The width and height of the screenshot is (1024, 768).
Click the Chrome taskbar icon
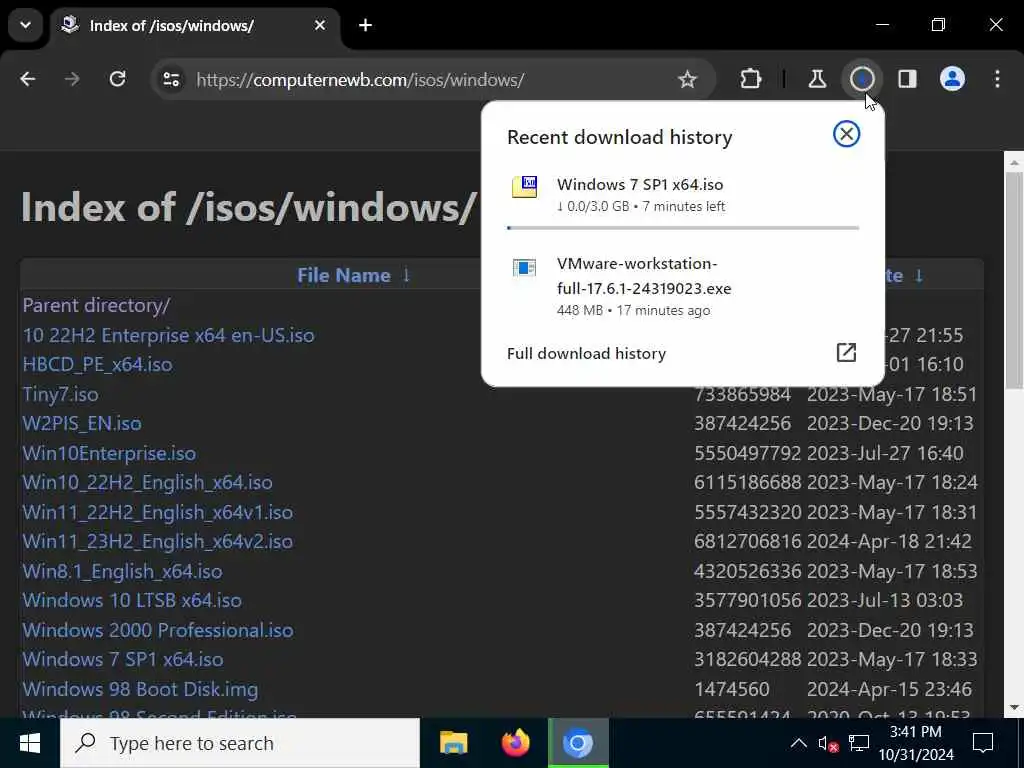578,743
